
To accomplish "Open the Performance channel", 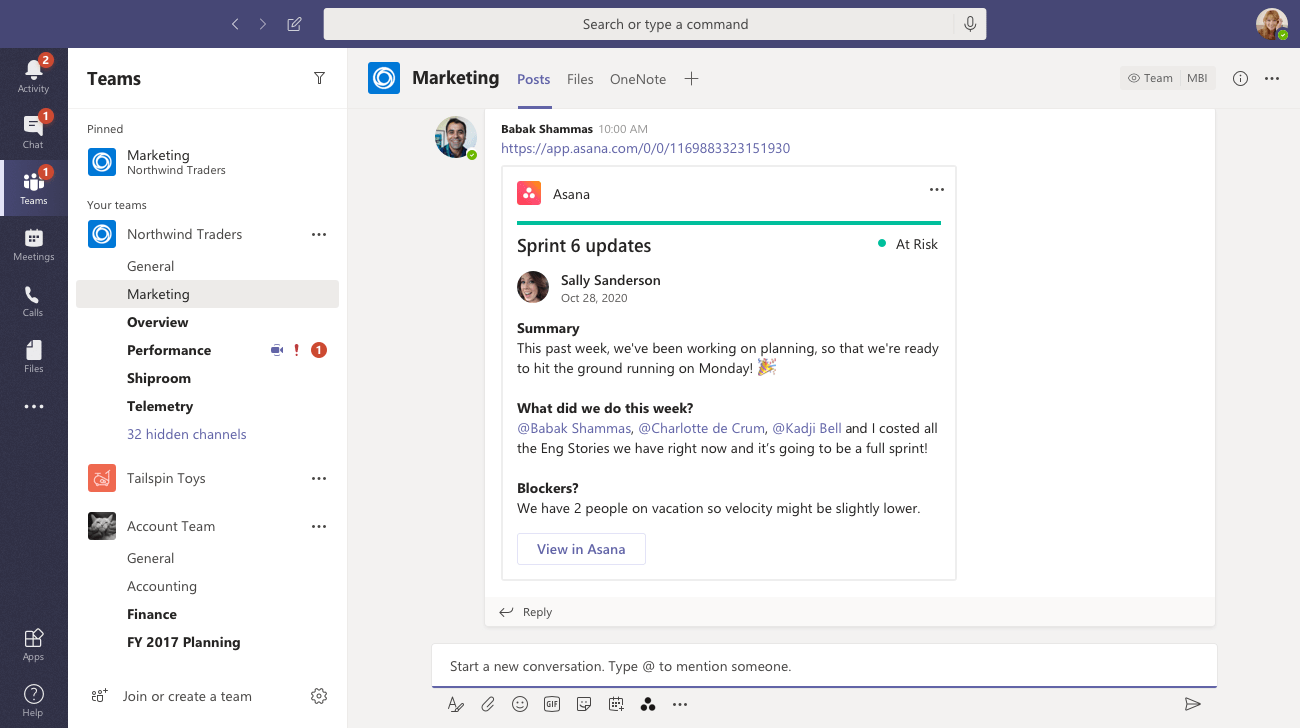I will coord(169,350).
